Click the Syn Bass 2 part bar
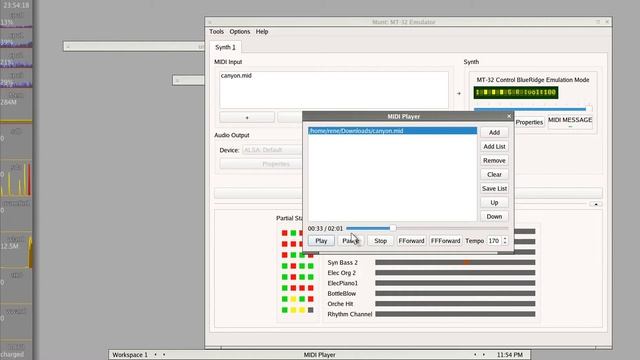 point(455,262)
